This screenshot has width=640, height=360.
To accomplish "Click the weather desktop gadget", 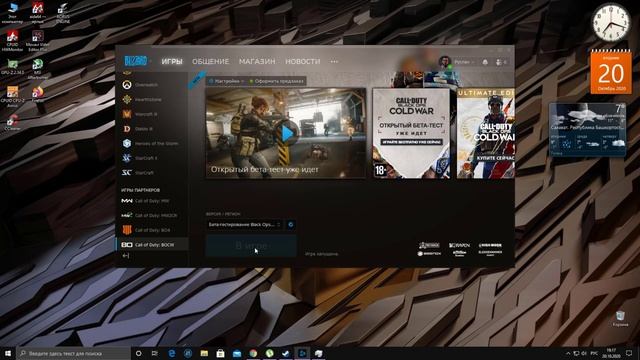I will tap(587, 129).
